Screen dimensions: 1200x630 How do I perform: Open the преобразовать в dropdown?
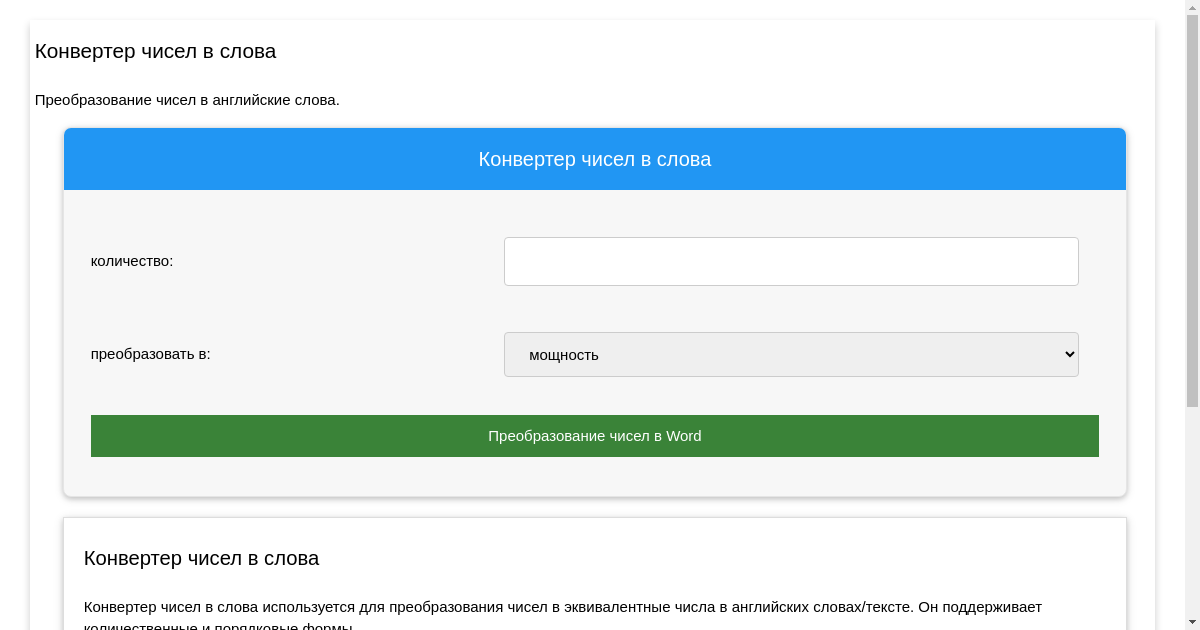point(790,354)
